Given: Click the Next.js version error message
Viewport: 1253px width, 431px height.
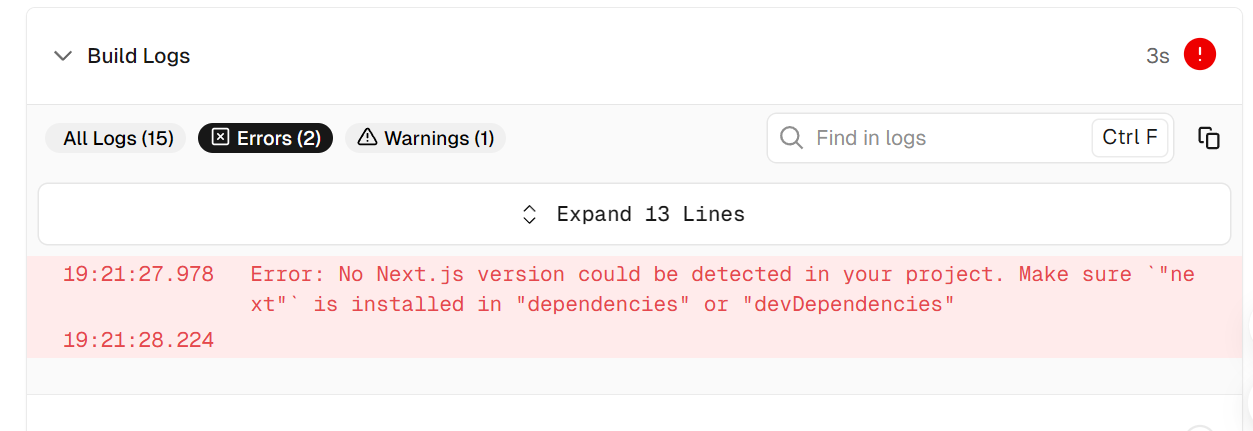Looking at the screenshot, I should 723,289.
